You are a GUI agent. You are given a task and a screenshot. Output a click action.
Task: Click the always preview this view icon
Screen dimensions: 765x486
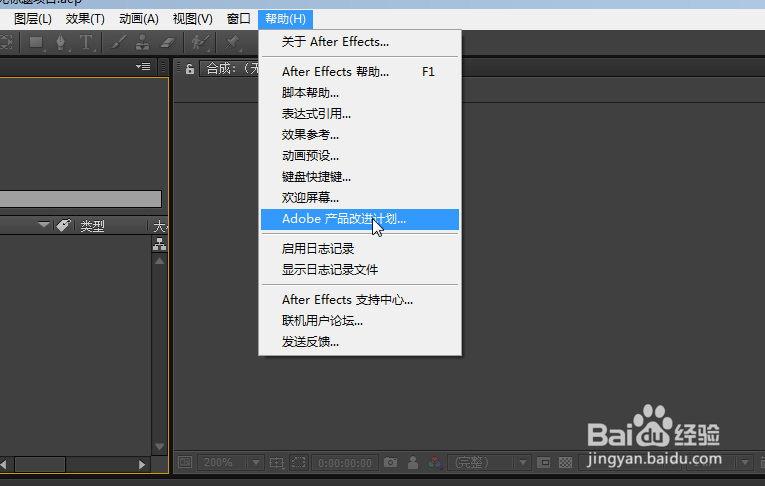tap(185, 462)
